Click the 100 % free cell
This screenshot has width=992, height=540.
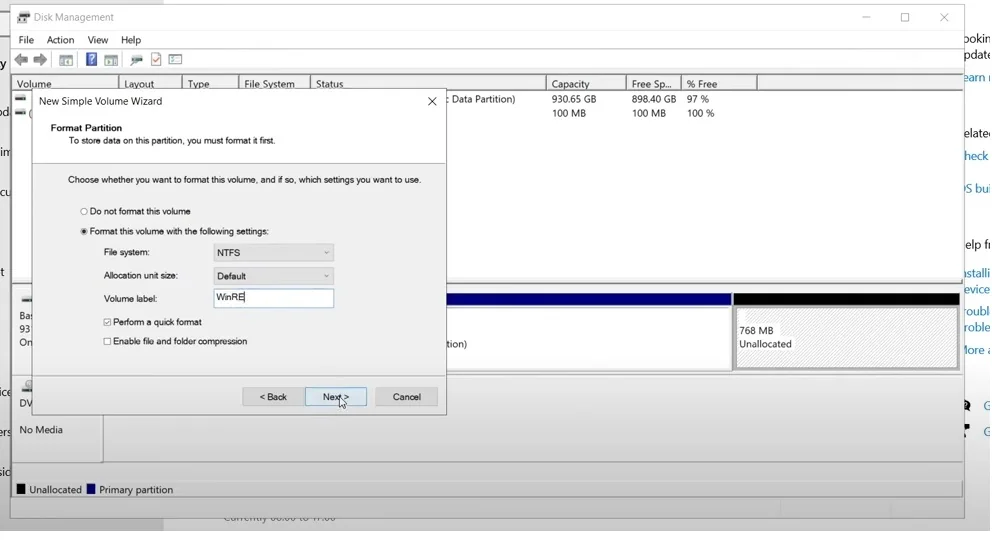pyautogui.click(x=700, y=113)
